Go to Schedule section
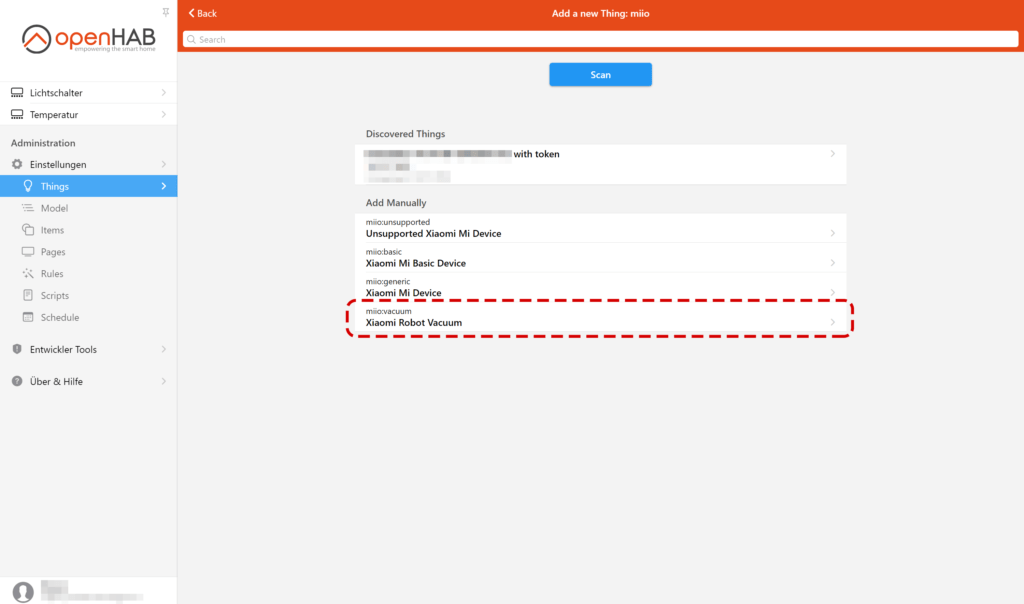Image resolution: width=1024 pixels, height=604 pixels. (x=88, y=317)
